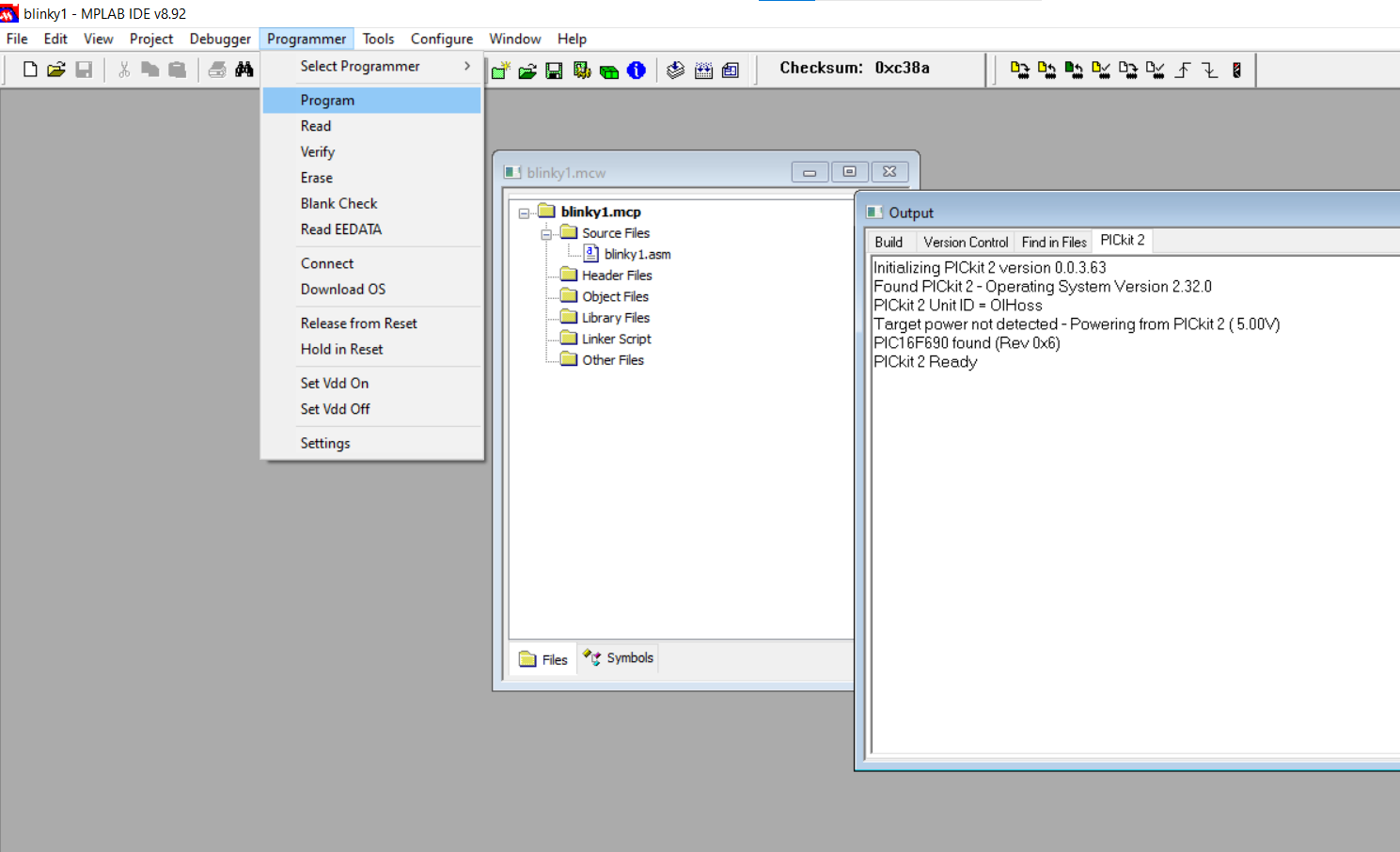The width and height of the screenshot is (1400, 852).
Task: Open the View menu
Action: tap(98, 39)
